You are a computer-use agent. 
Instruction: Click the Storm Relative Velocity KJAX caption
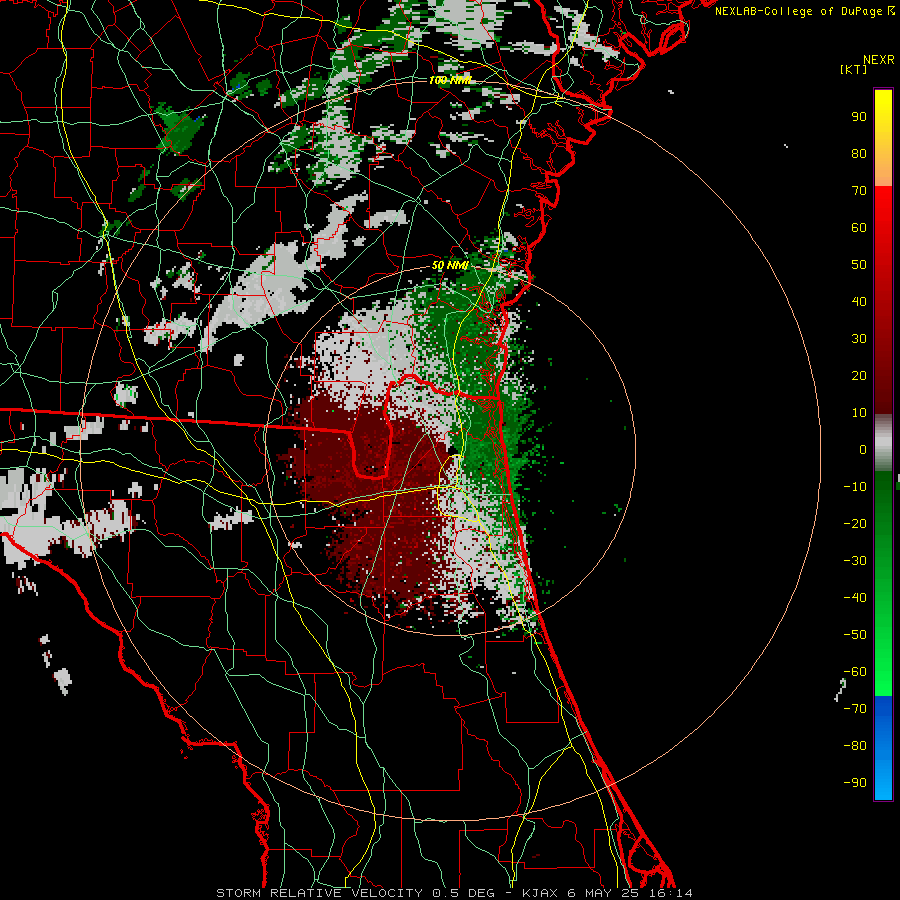pos(454,893)
